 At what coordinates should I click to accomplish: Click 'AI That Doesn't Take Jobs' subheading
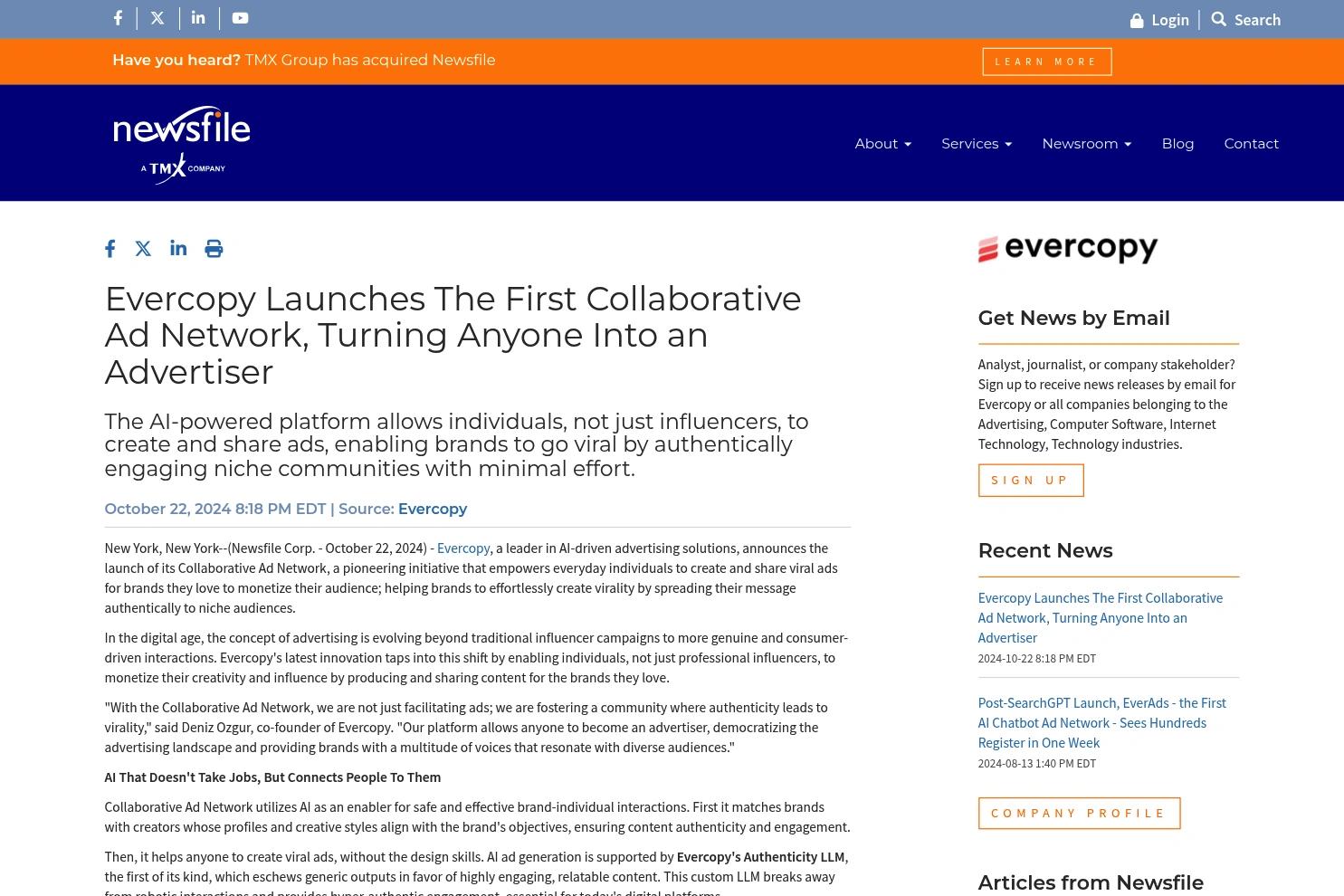tap(272, 777)
